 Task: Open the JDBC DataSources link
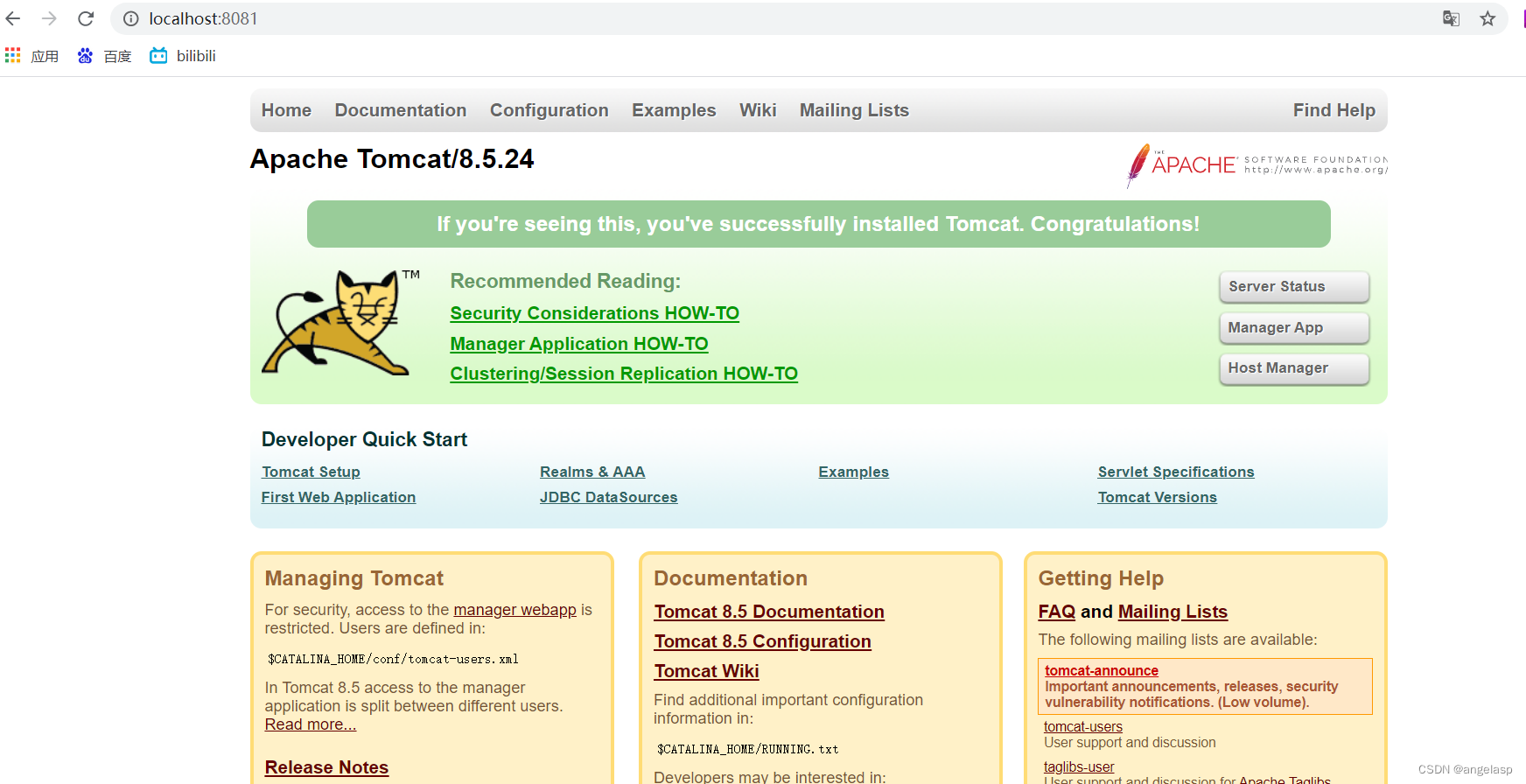609,497
